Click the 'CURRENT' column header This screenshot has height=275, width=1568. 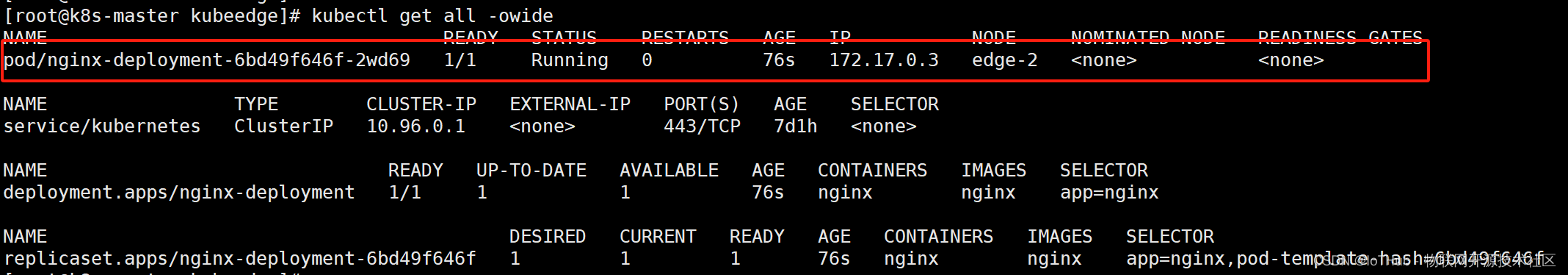tap(658, 237)
